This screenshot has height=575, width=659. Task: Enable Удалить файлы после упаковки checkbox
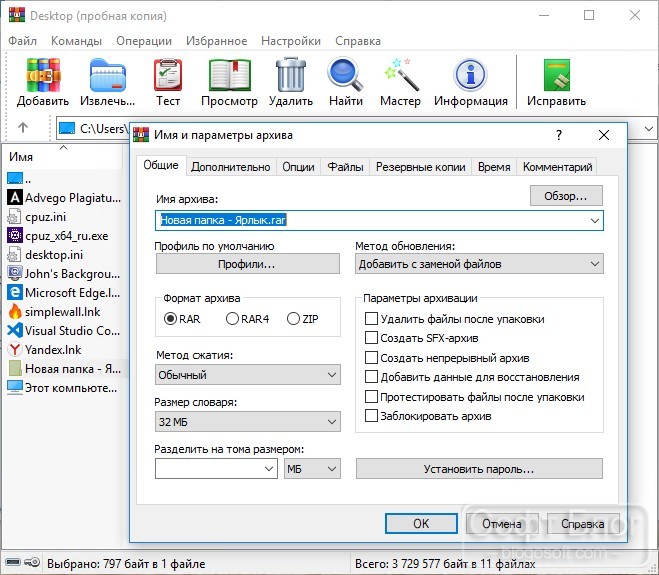371,319
